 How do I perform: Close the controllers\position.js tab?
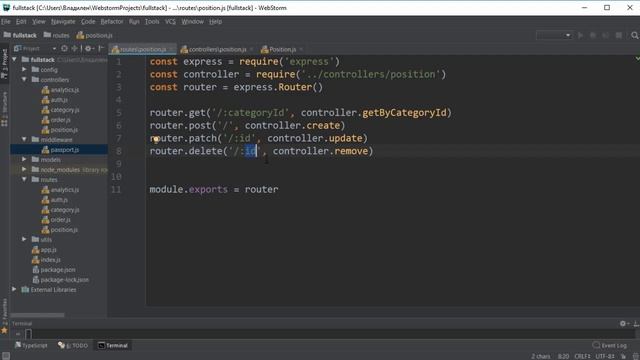pyautogui.click(x=251, y=49)
